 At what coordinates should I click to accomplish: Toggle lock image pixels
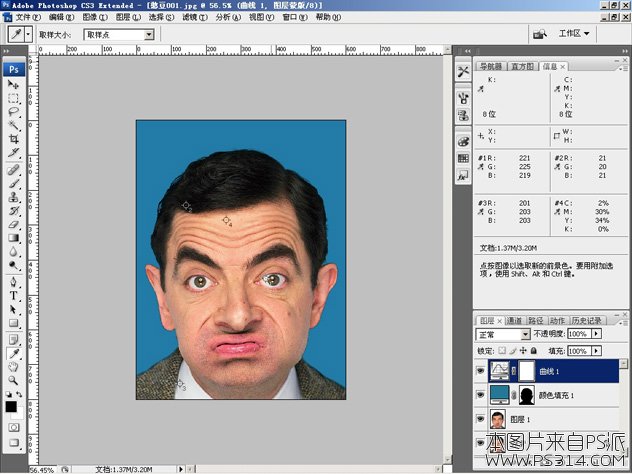coord(512,351)
